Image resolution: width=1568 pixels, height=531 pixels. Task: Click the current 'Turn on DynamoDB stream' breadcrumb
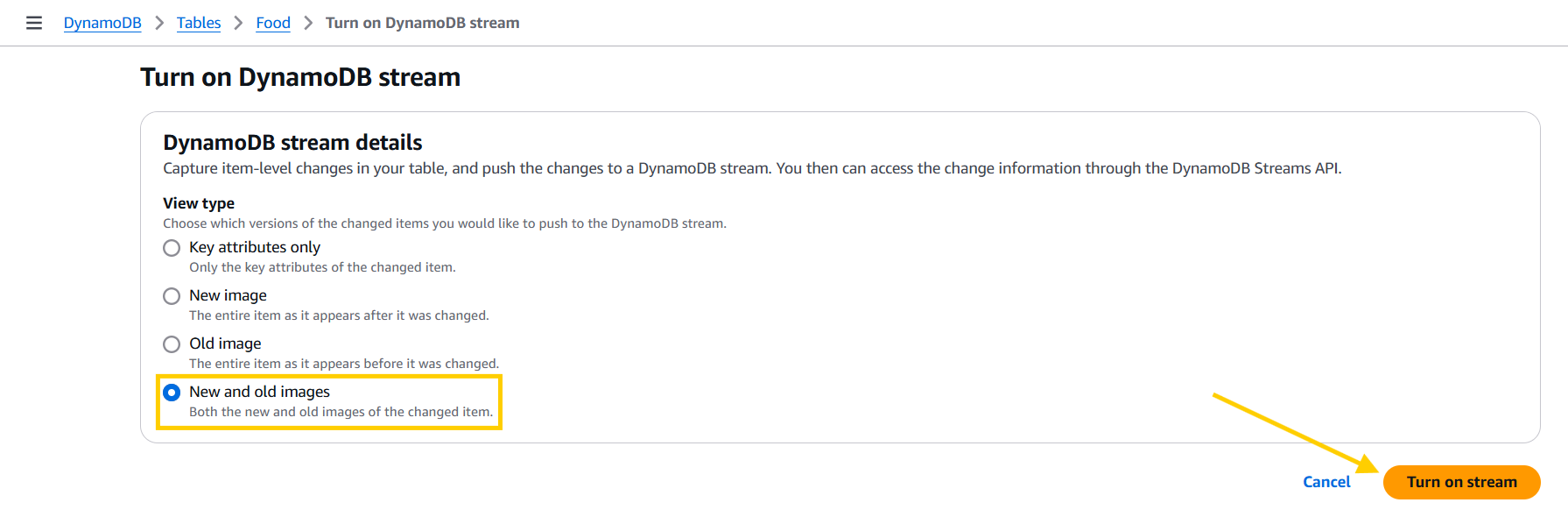click(422, 23)
